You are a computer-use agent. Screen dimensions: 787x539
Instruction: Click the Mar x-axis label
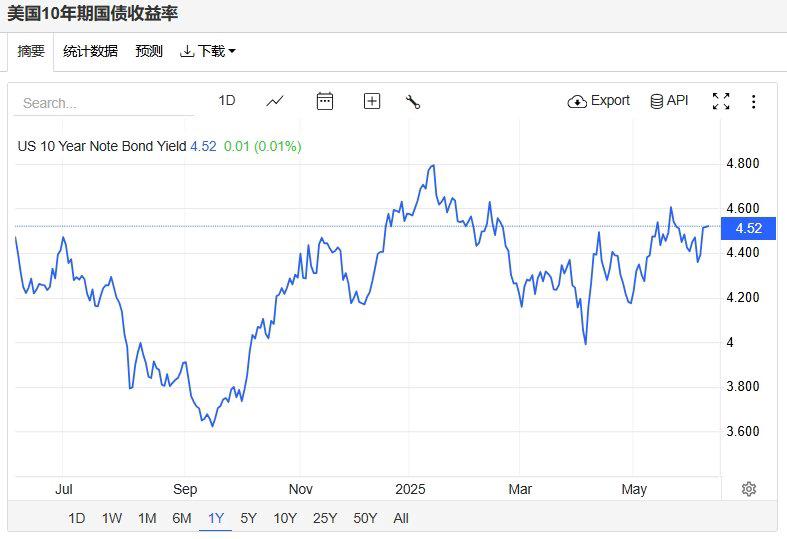[520, 489]
